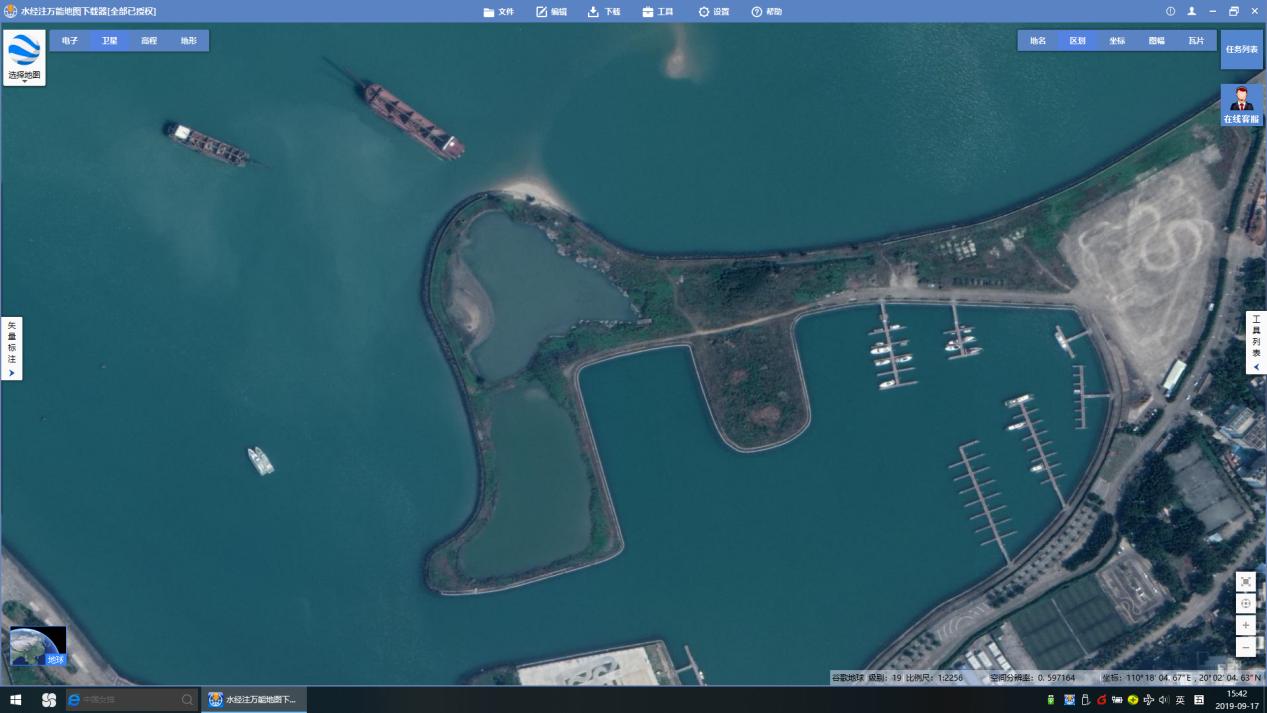The height and width of the screenshot is (713, 1267).
Task: Switch map type to 高程
Action: [149, 41]
